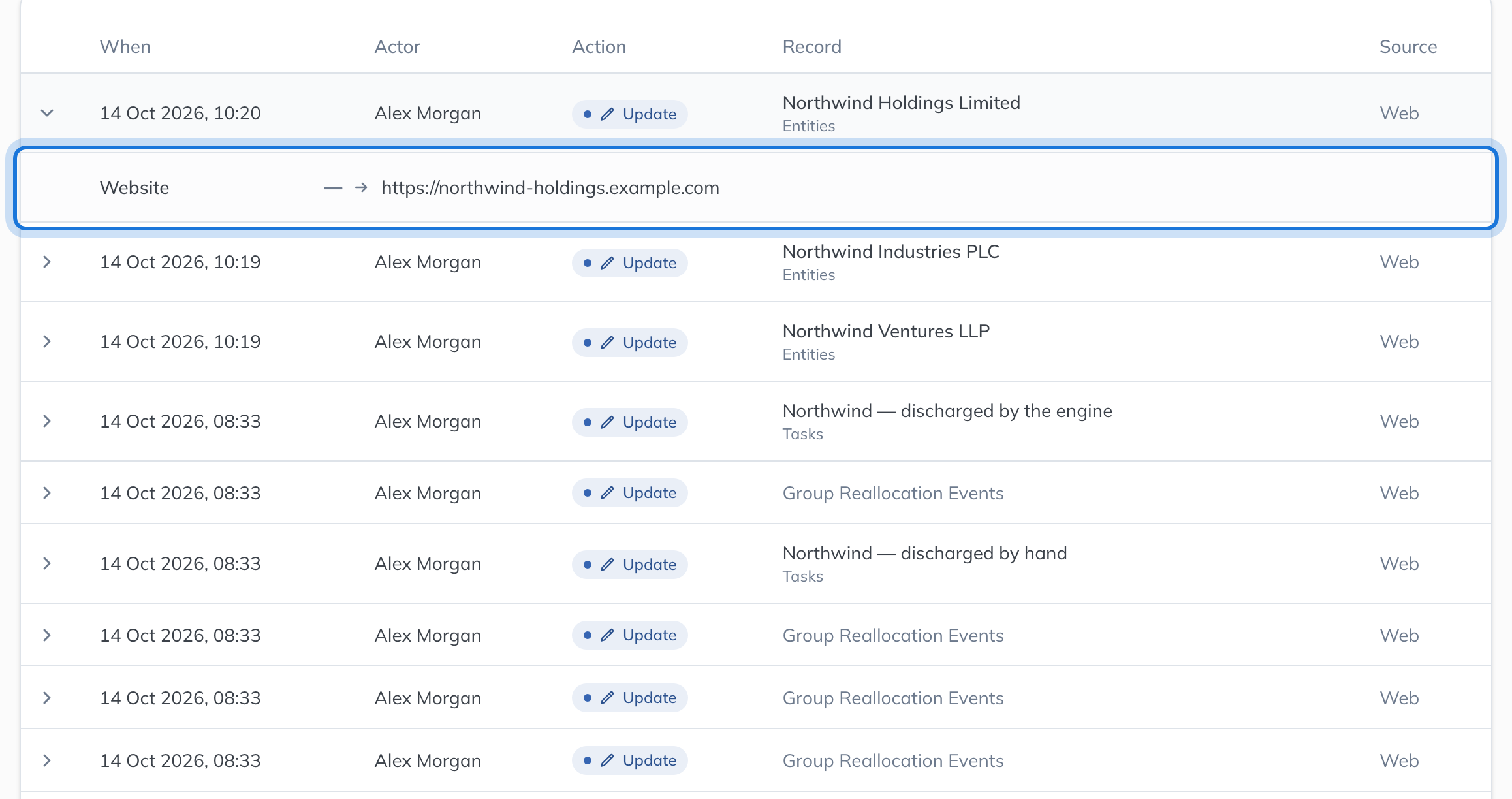Collapse the Northwind Holdings Limited row
This screenshot has height=799, width=1512.
click(x=47, y=113)
